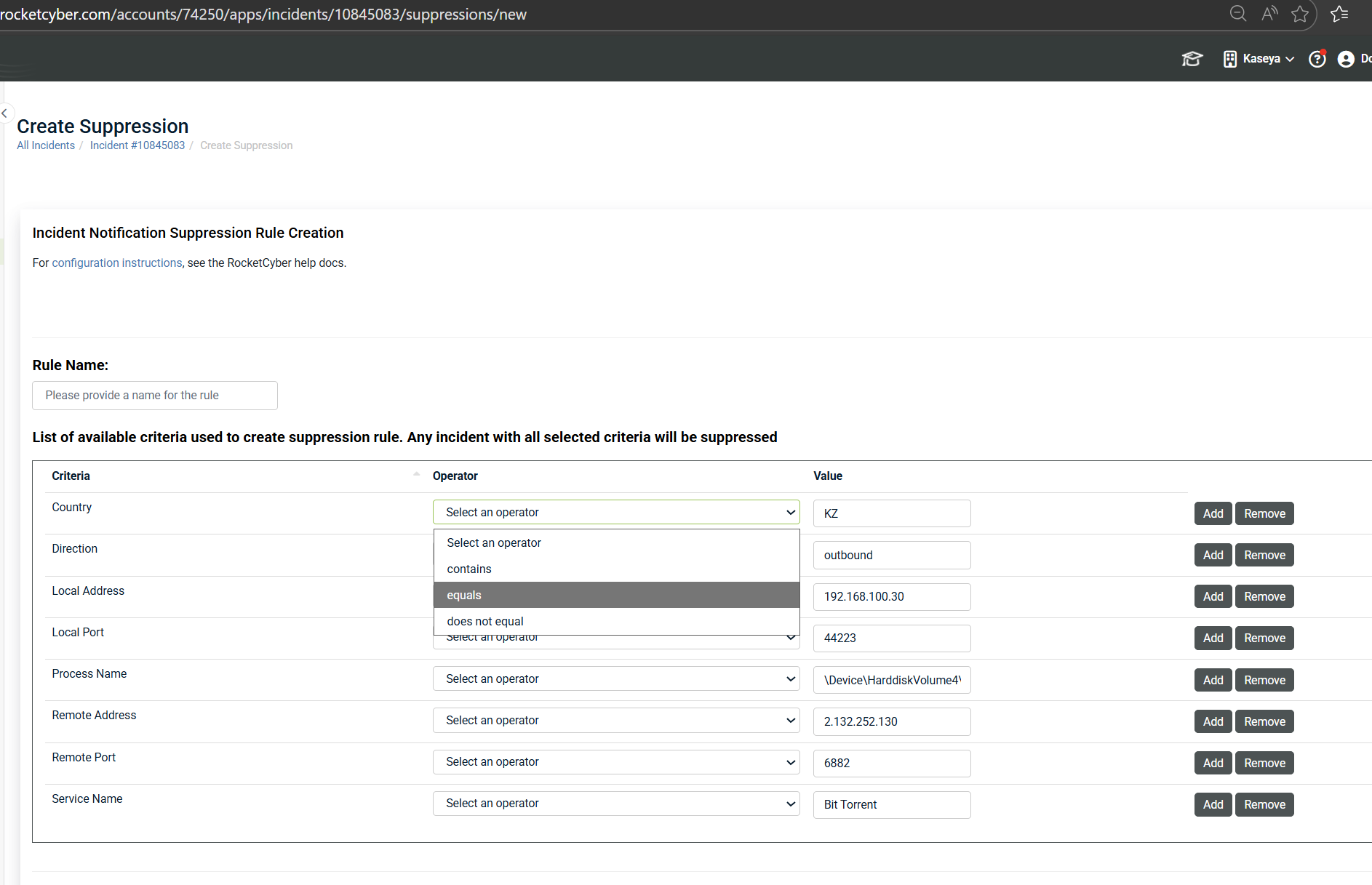Click the browser zoom magnifier icon
Viewport: 1372px width, 885px height.
[x=1237, y=14]
